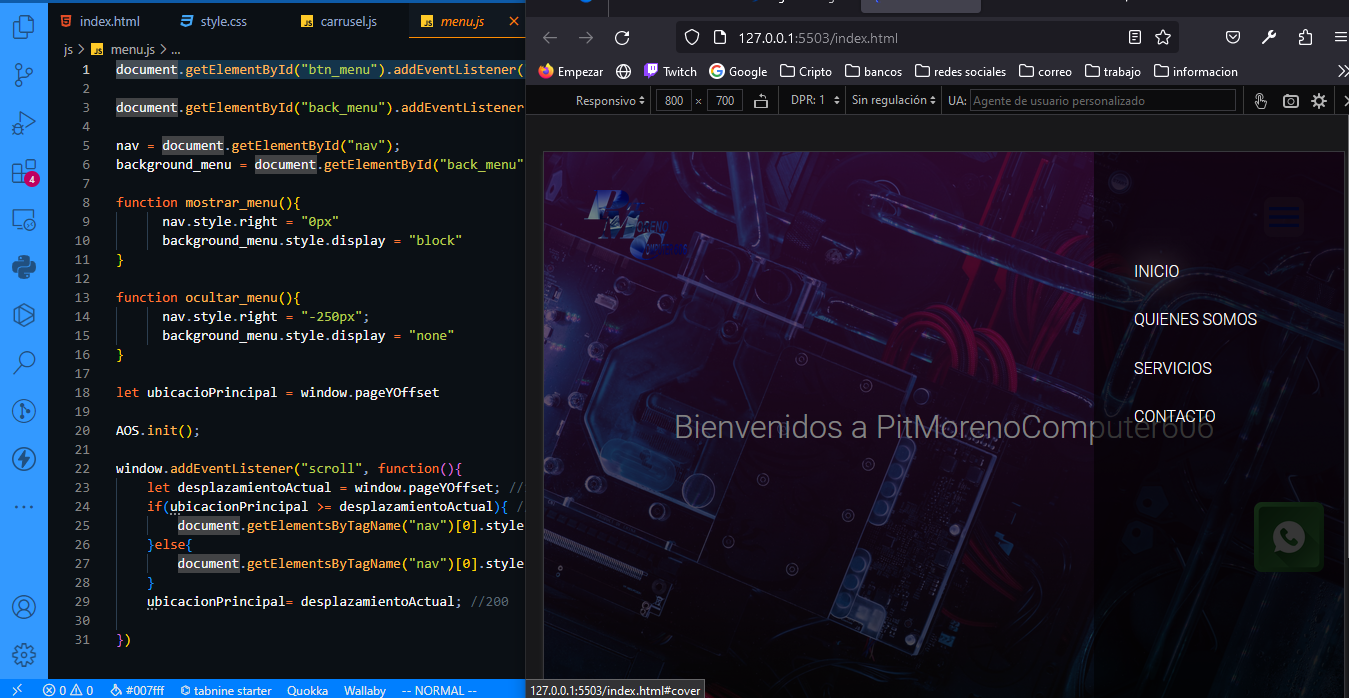
Task: Open the Extensions view with badge
Action: coord(23,171)
